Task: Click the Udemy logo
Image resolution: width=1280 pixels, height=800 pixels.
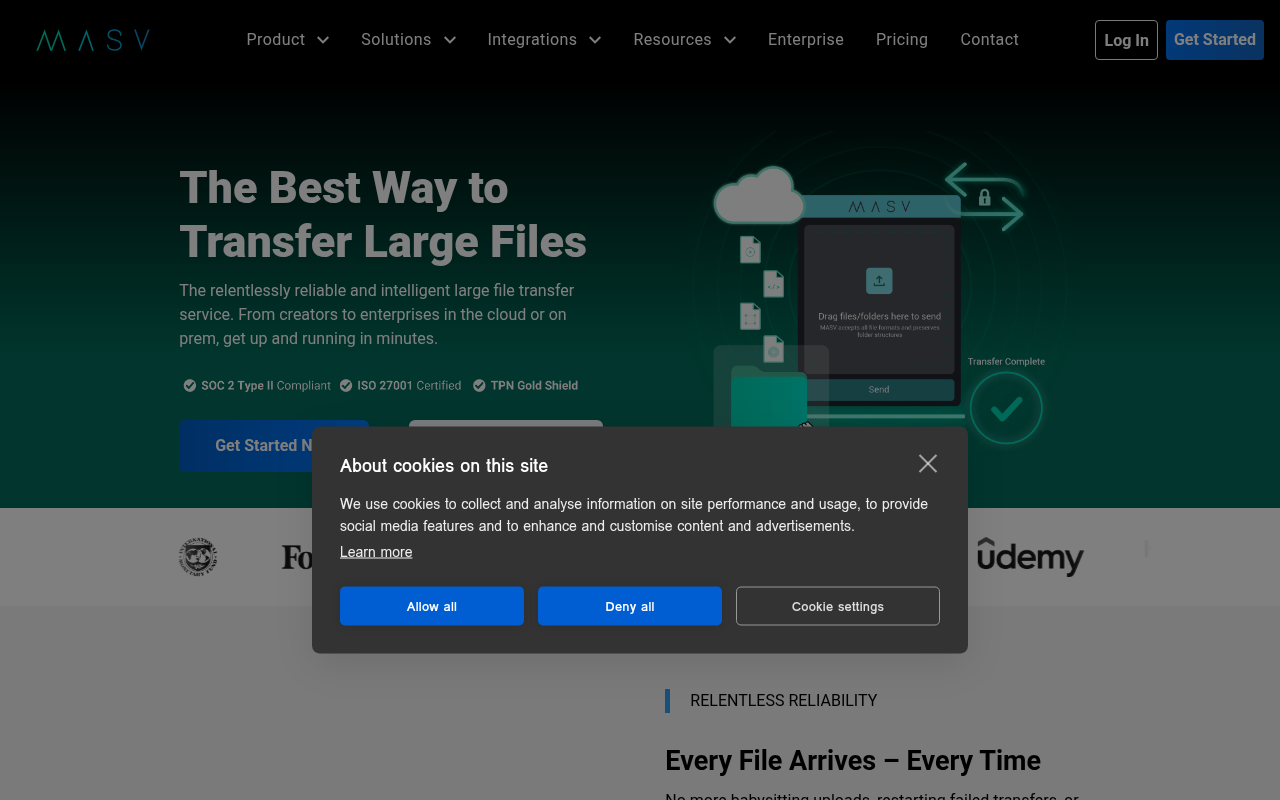Action: [x=1030, y=557]
